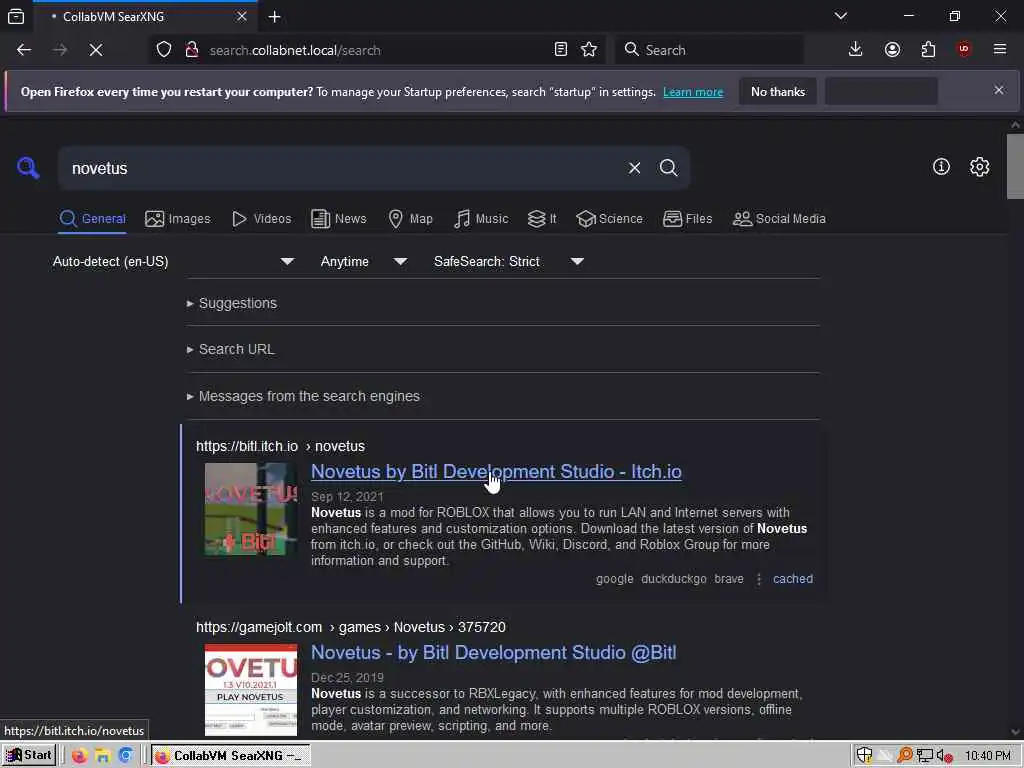
Task: Open the file explorer quick launch icon
Action: coord(103,756)
